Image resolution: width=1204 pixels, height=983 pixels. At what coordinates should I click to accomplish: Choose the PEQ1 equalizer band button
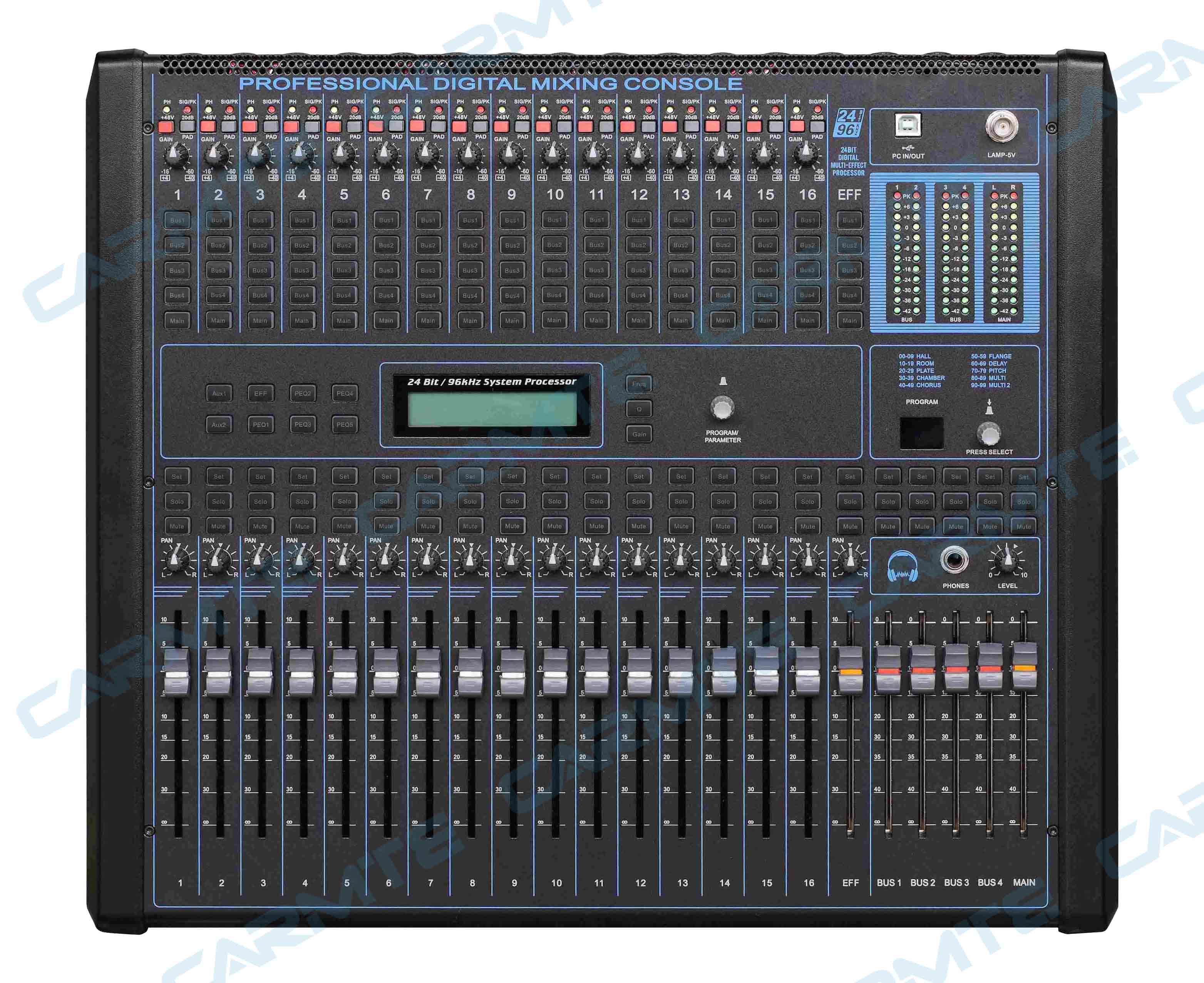pos(261,425)
